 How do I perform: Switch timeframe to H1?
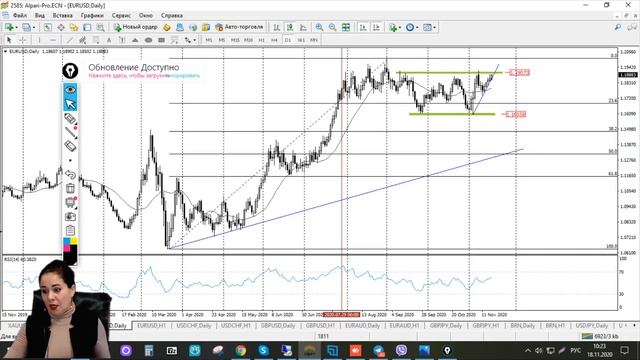pyautogui.click(x=262, y=40)
